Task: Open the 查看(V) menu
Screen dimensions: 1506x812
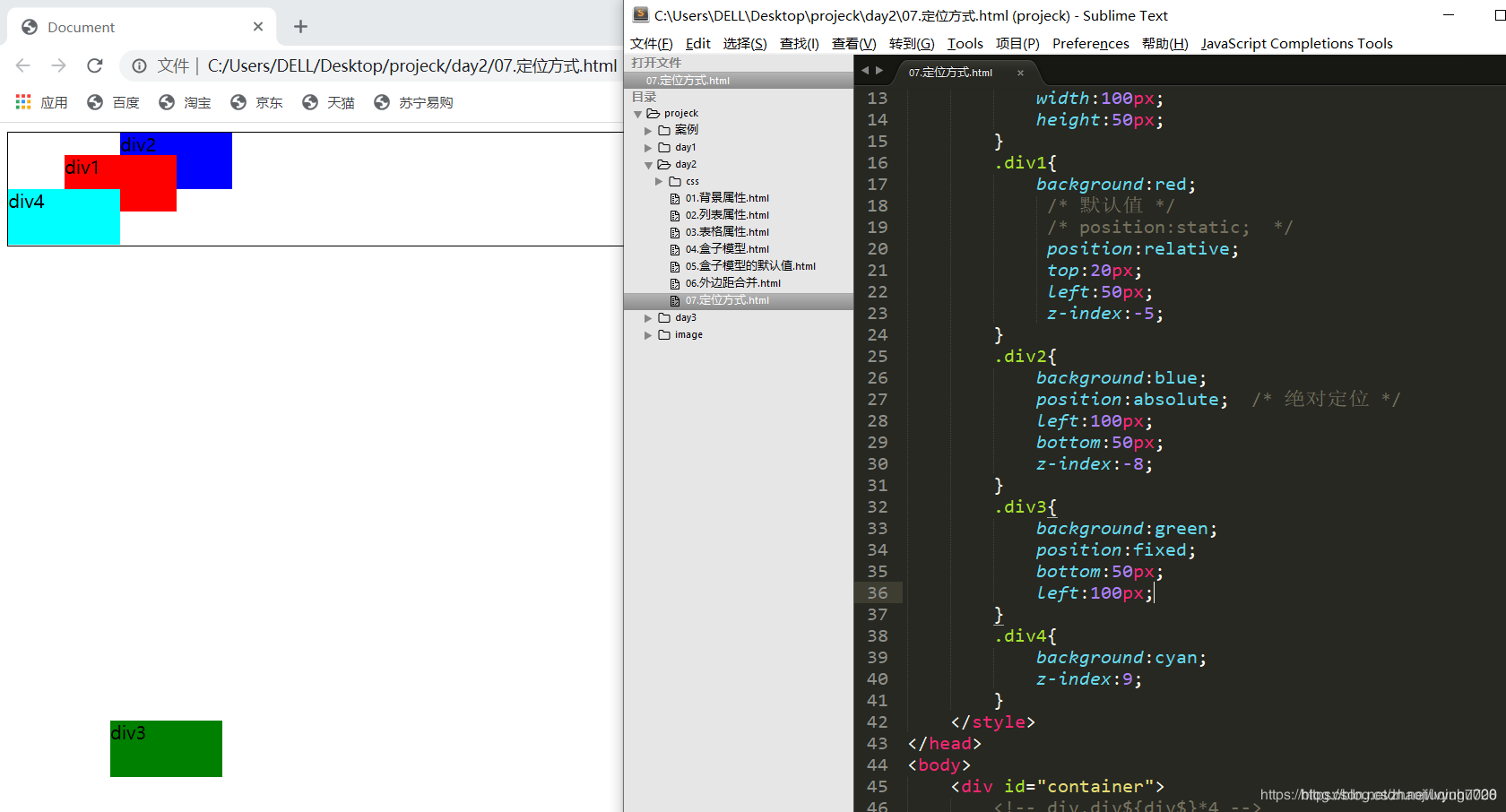Action: click(x=853, y=44)
